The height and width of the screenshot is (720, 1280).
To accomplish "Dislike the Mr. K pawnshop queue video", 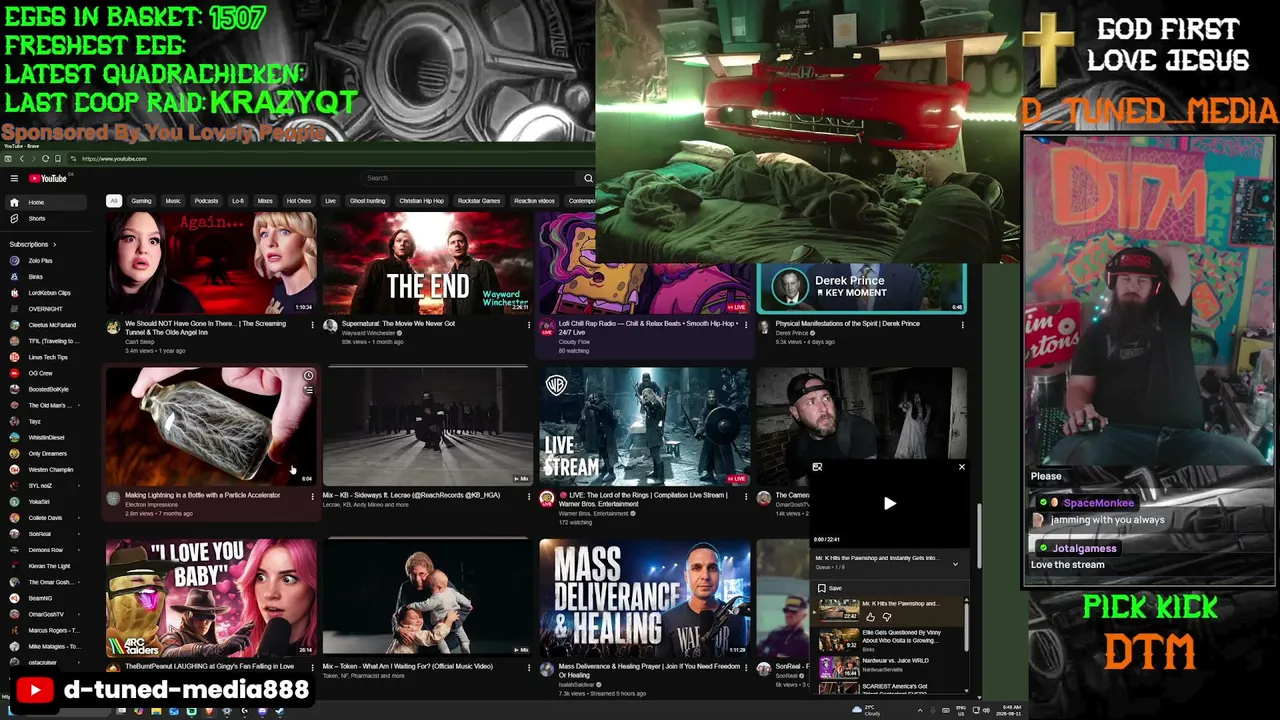I will pos(886,617).
